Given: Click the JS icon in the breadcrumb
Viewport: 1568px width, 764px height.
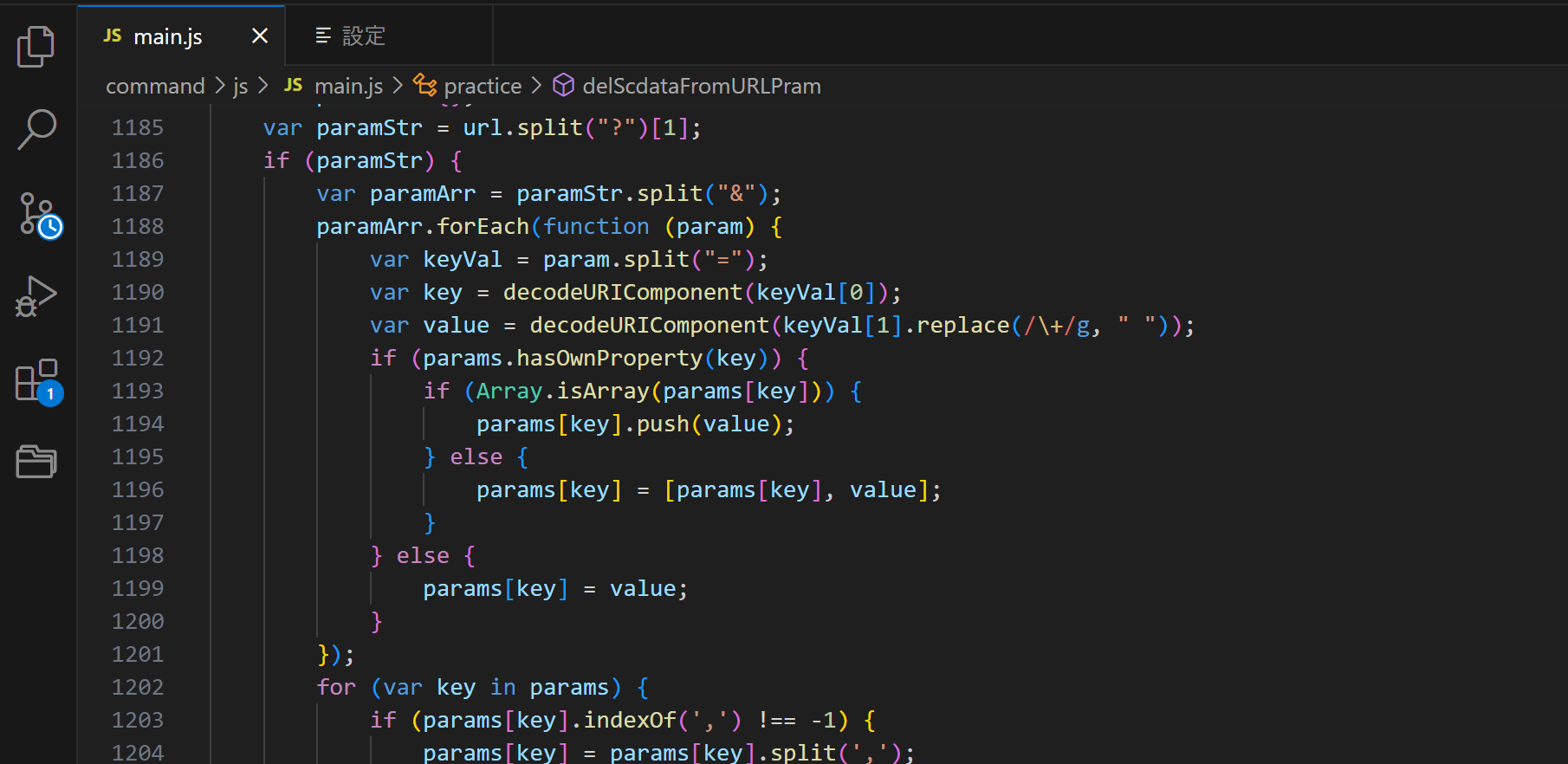Looking at the screenshot, I should click(294, 85).
